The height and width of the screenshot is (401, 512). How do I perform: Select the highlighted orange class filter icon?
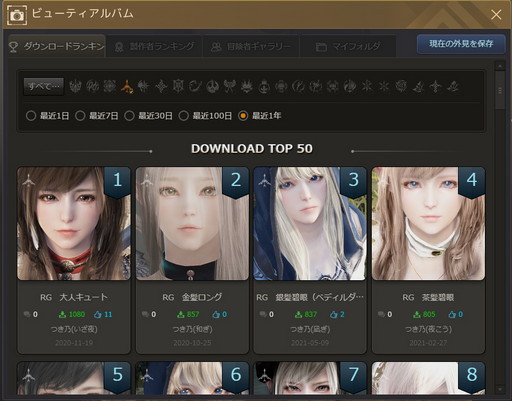point(127,87)
